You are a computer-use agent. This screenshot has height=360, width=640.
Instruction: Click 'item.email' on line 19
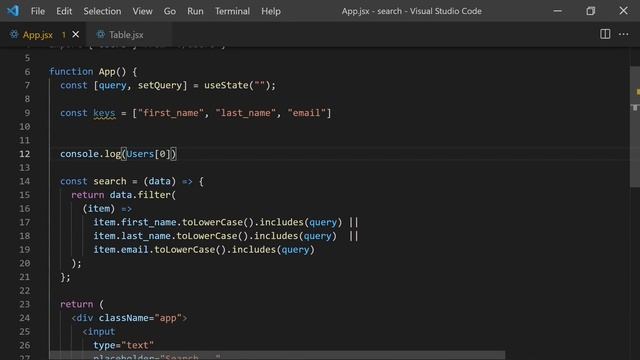point(121,249)
